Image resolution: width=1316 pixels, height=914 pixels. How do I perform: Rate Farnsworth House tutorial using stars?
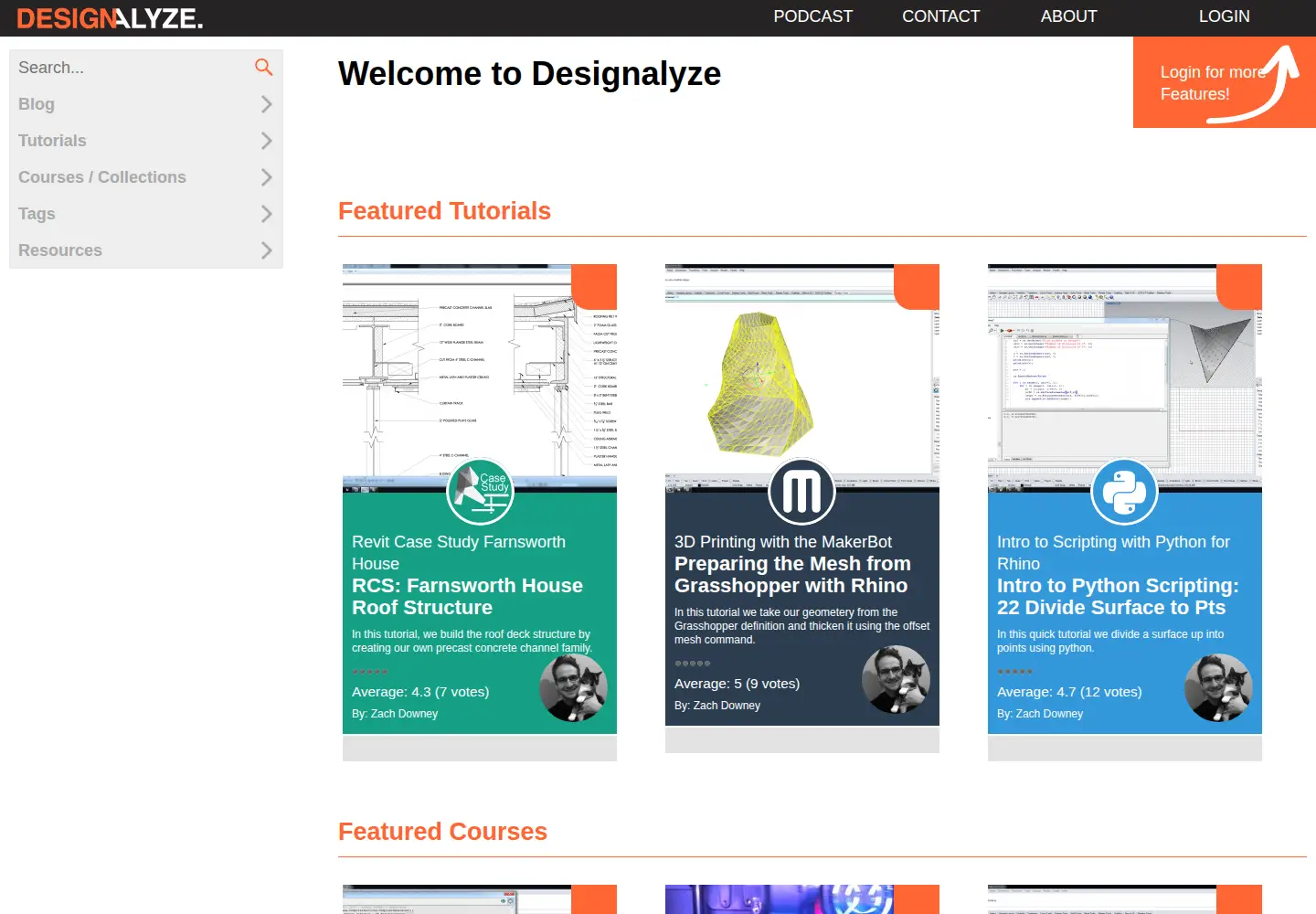pos(370,672)
